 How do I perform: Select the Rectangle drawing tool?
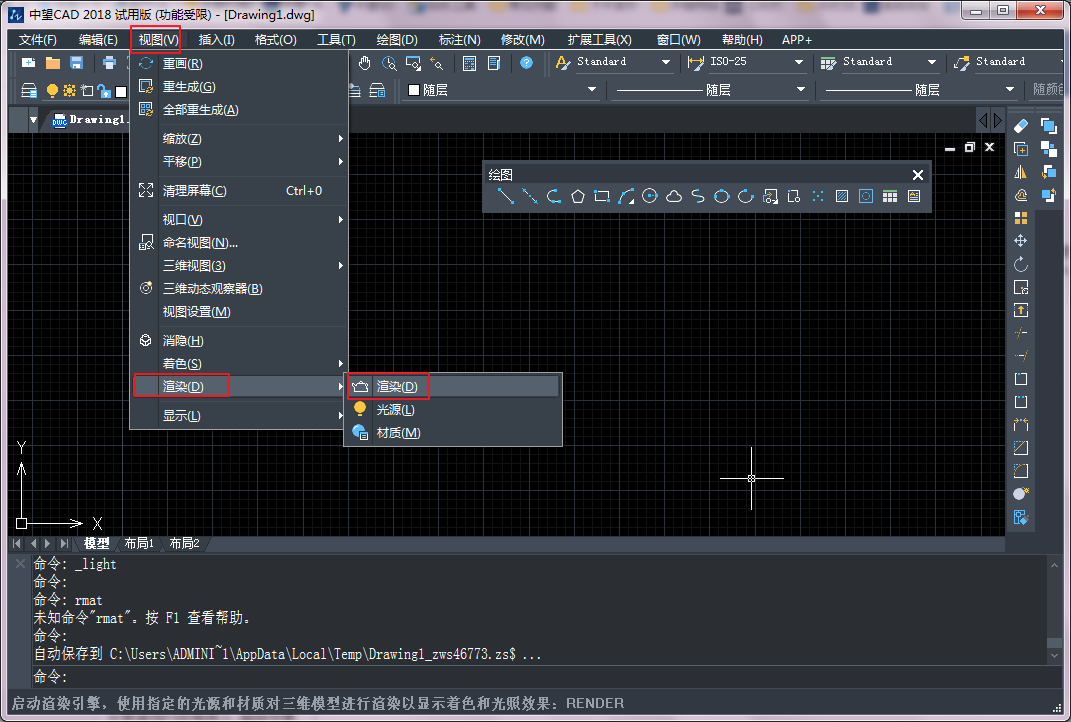click(601, 197)
